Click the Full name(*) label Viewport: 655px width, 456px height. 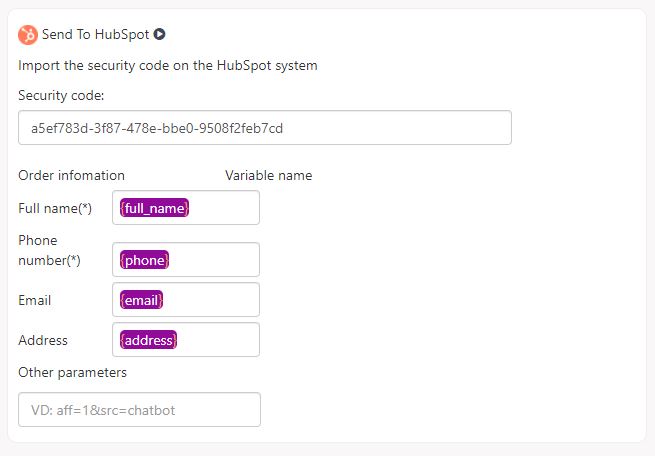55,208
